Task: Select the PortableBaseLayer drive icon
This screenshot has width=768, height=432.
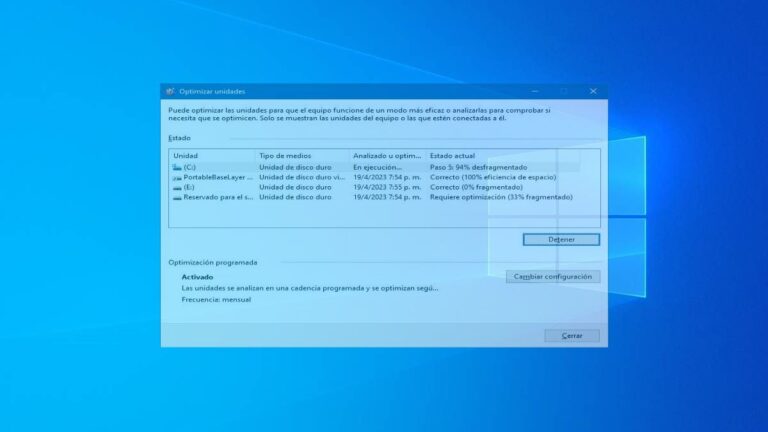Action: point(177,178)
